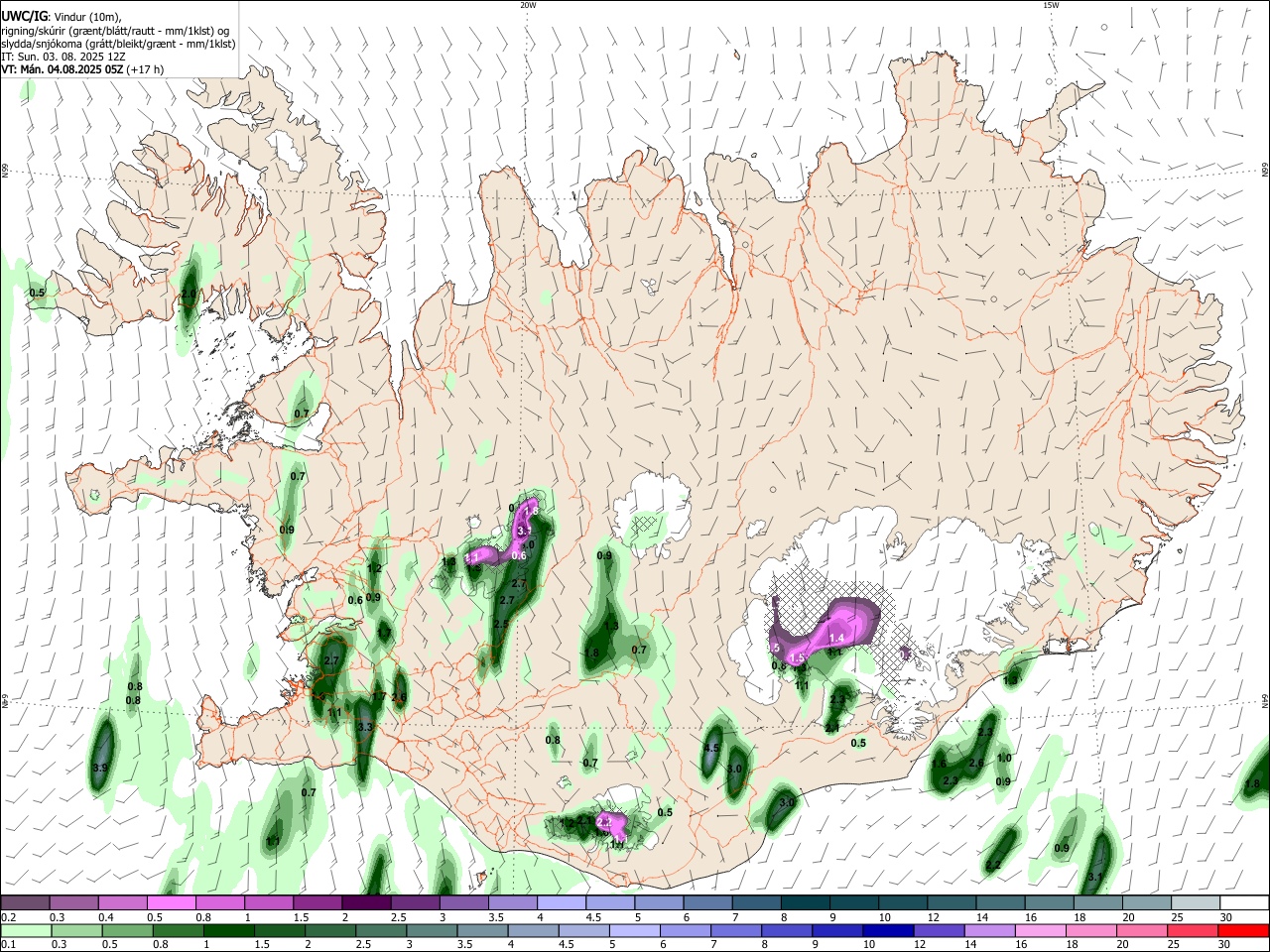Click the "UWC/IG" title text
Viewport: 1270px width, 952px height.
click(x=25, y=17)
